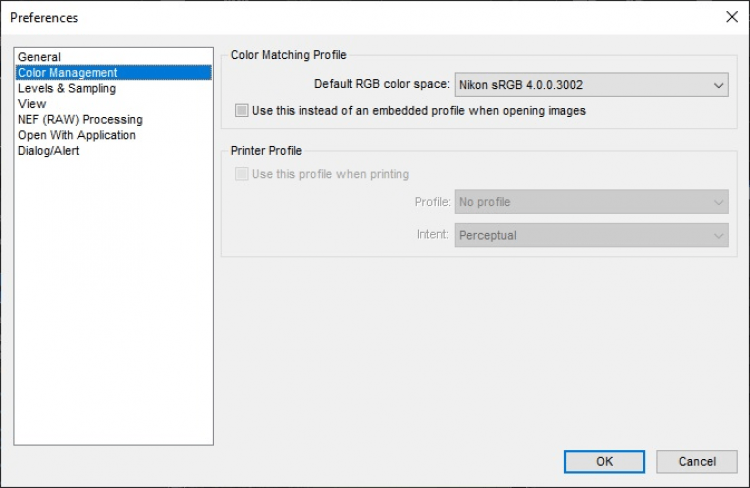
Task: Confirm the preferences with OK
Action: coord(604,461)
